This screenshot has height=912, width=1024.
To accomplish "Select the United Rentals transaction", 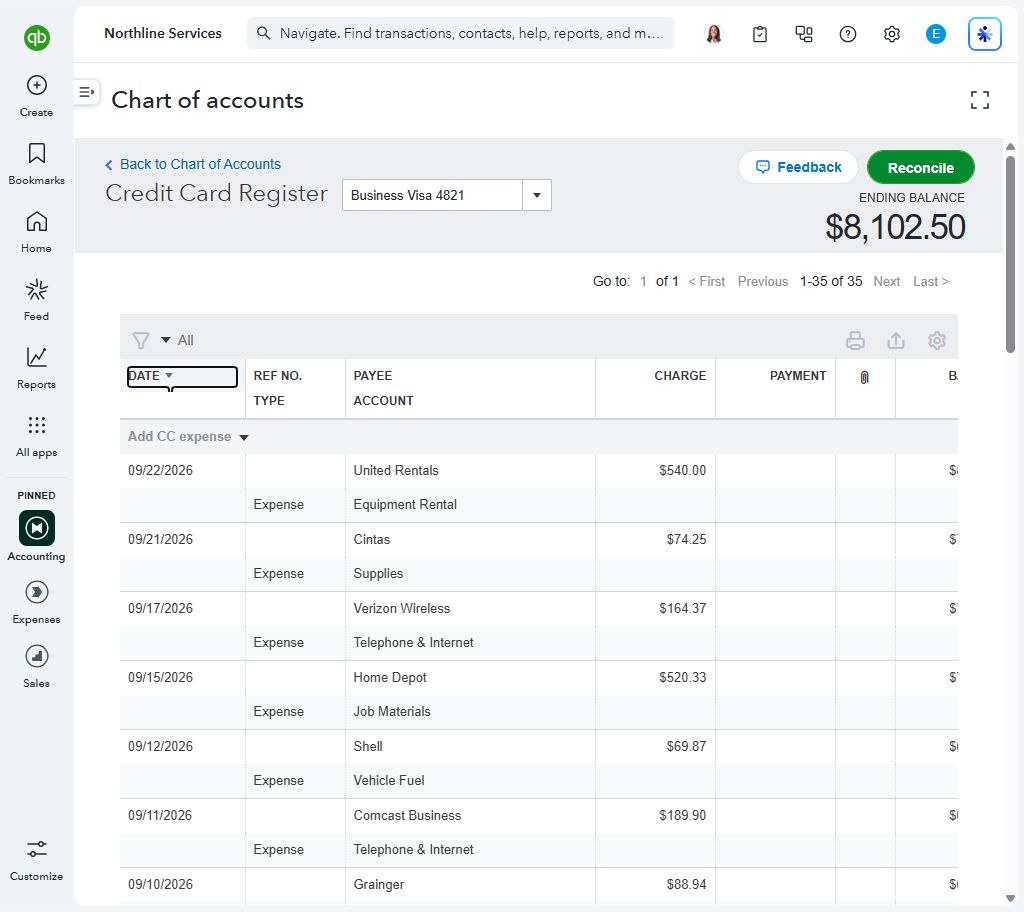I will 539,488.
